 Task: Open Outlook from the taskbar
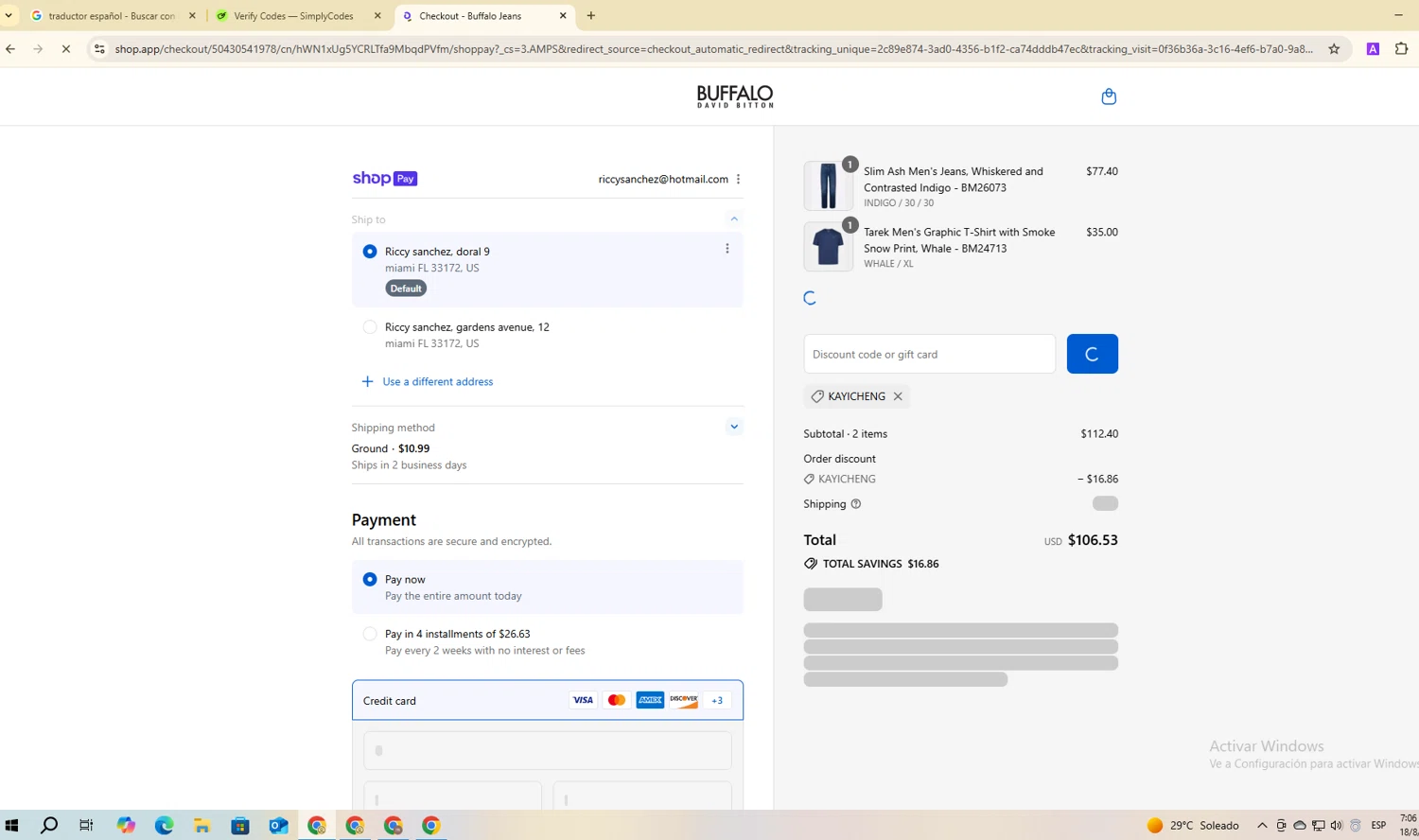click(278, 826)
